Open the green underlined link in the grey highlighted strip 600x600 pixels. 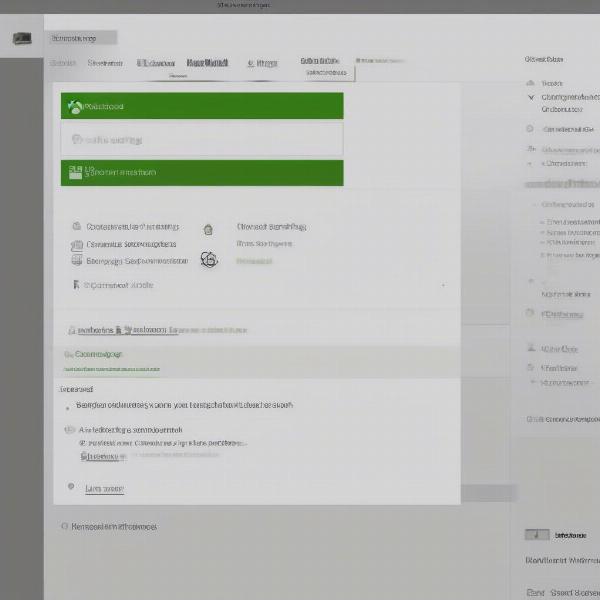click(112, 369)
